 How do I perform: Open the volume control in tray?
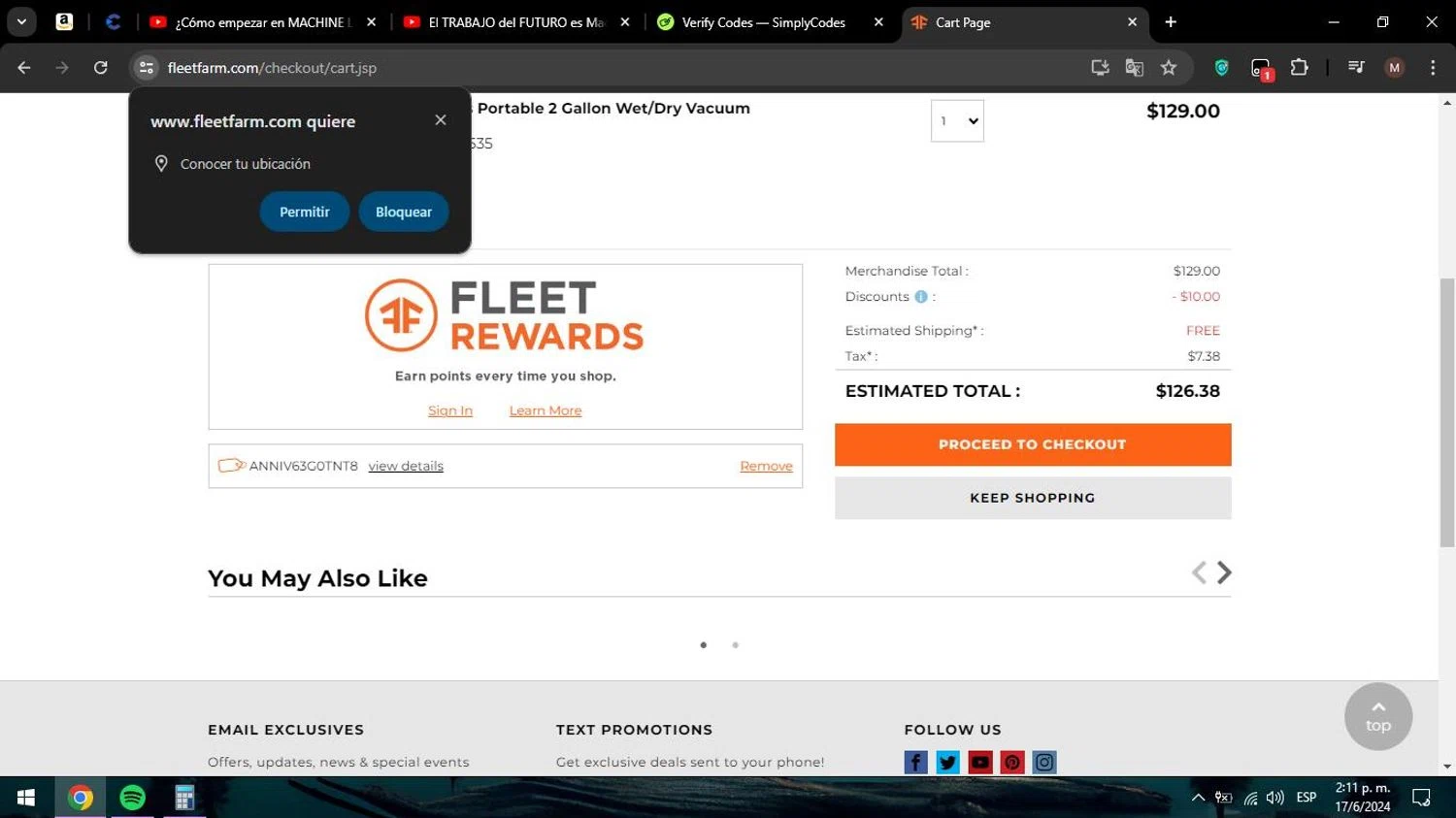[1275, 798]
